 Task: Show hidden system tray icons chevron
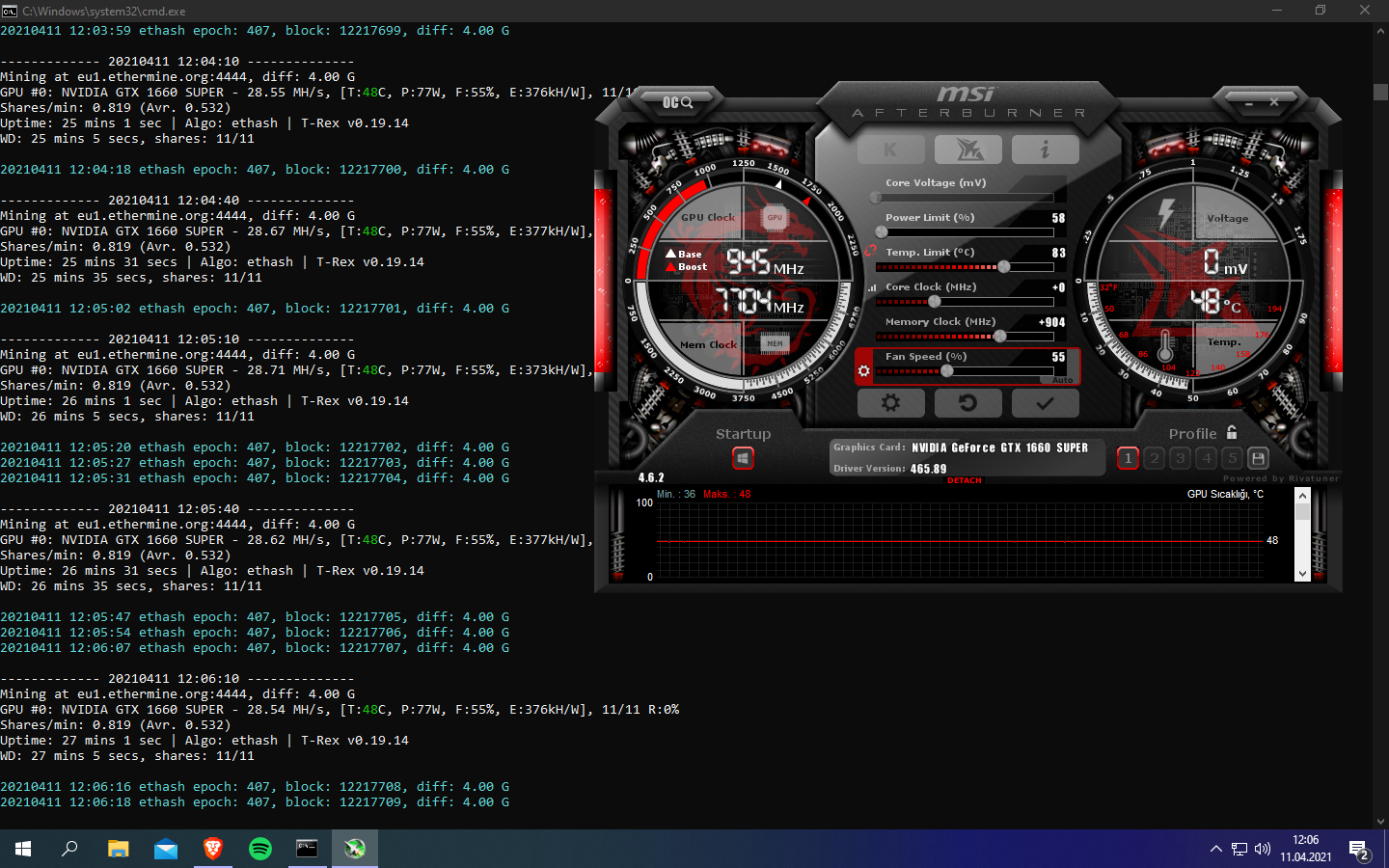pos(1215,849)
